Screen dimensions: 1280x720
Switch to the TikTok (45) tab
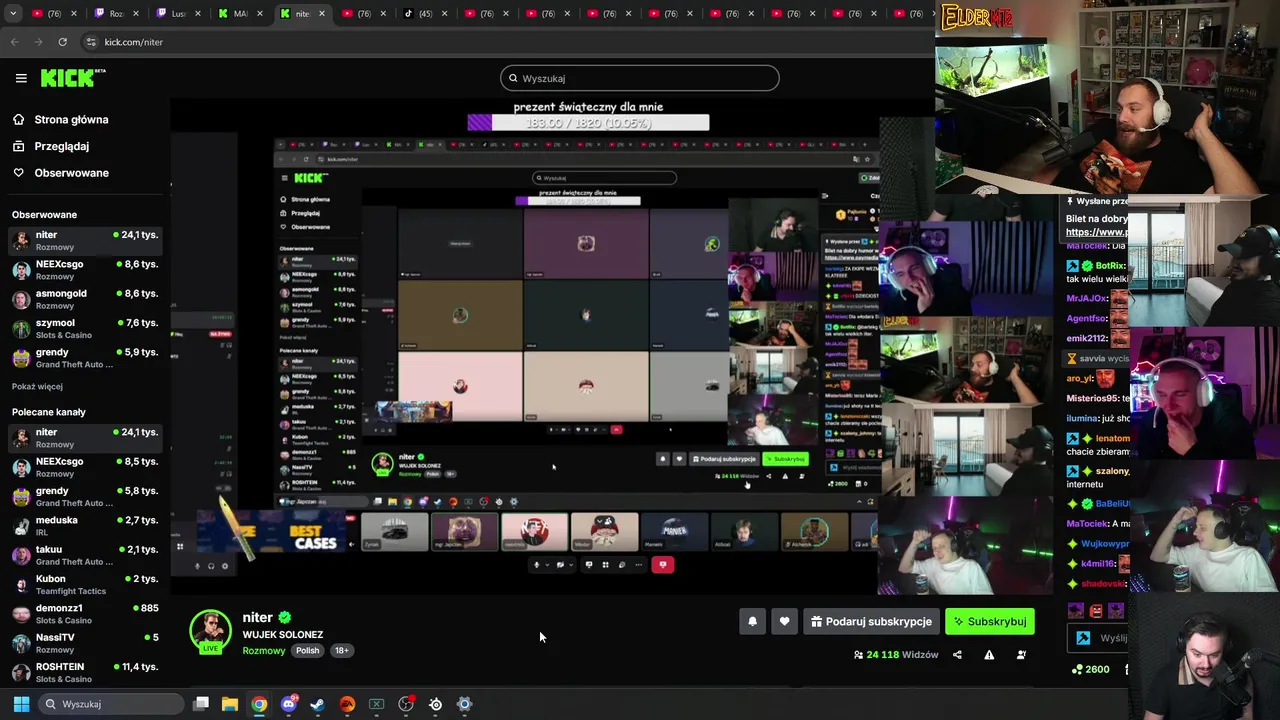pos(425,14)
